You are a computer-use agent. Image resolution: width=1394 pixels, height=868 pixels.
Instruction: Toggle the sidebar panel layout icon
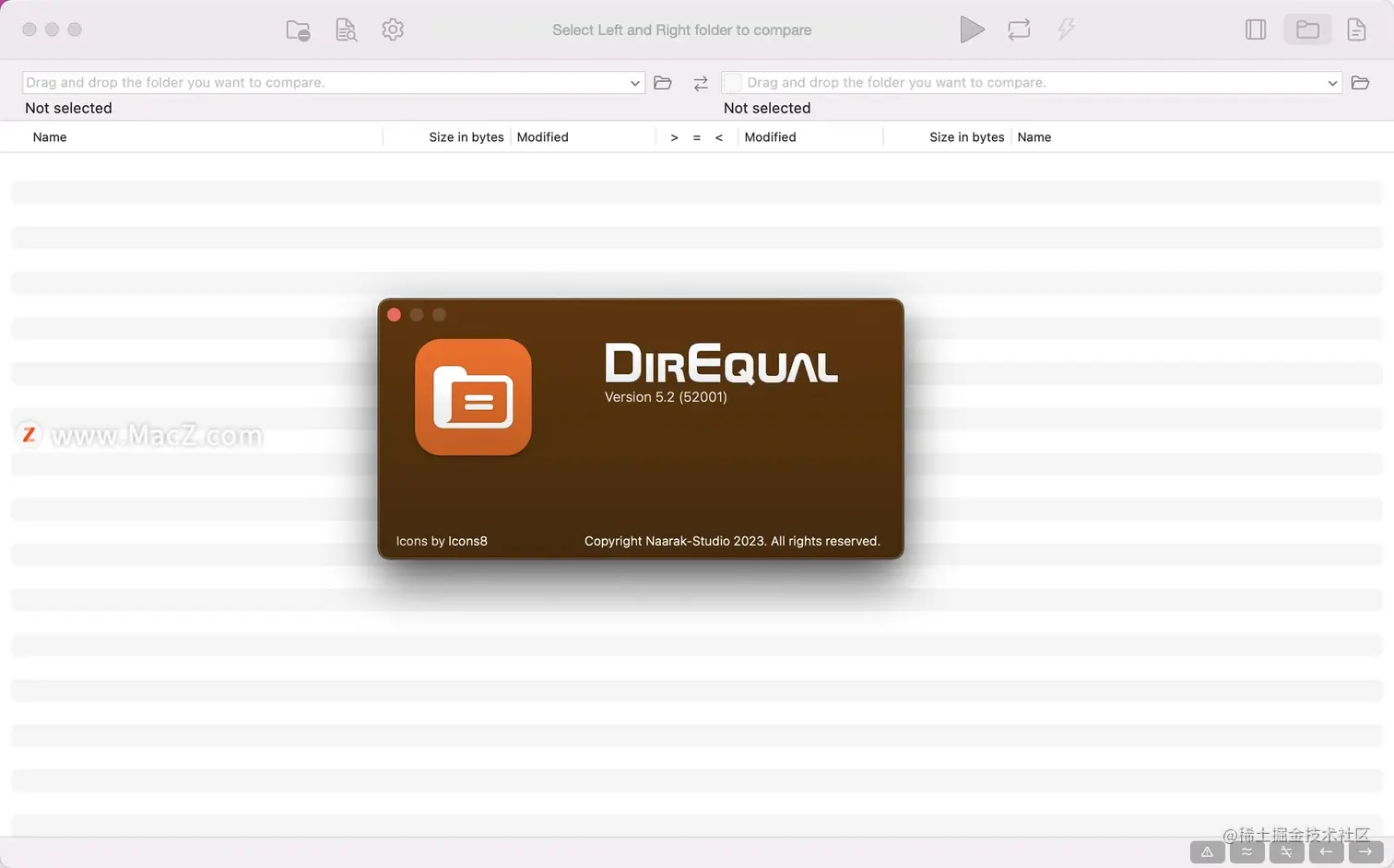[1256, 29]
